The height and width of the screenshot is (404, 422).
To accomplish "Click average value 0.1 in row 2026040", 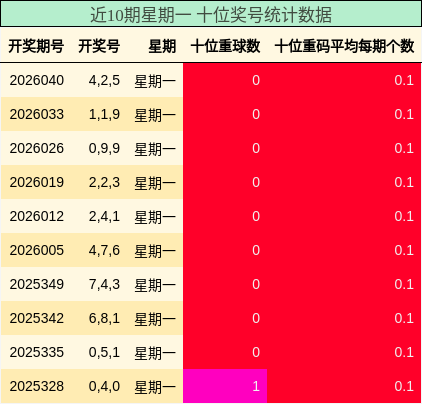I will 404,80.
